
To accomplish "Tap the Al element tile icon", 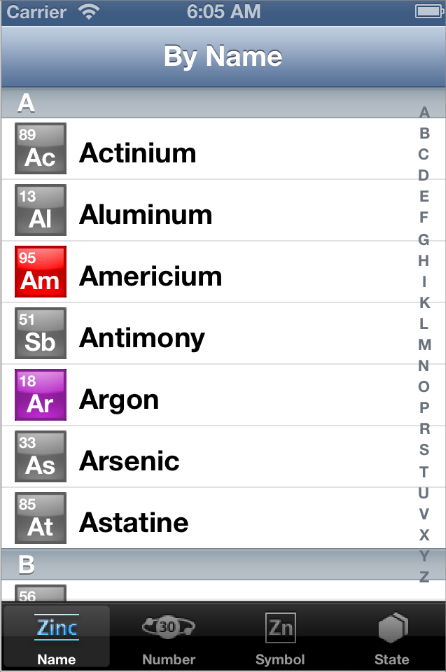I will pyautogui.click(x=41, y=210).
